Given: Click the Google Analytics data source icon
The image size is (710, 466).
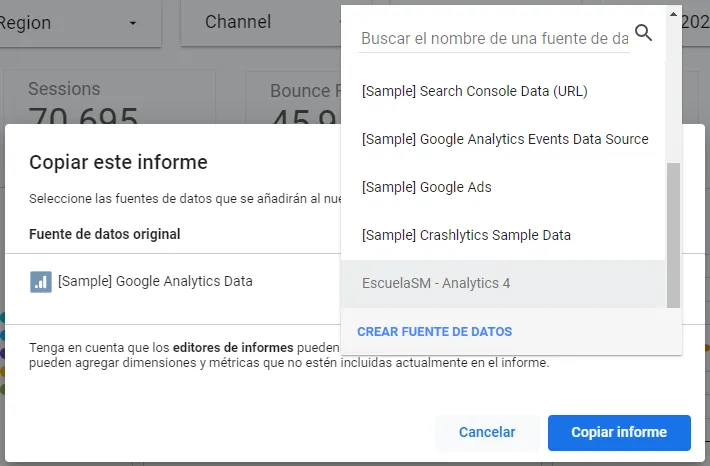Looking at the screenshot, I should point(41,282).
